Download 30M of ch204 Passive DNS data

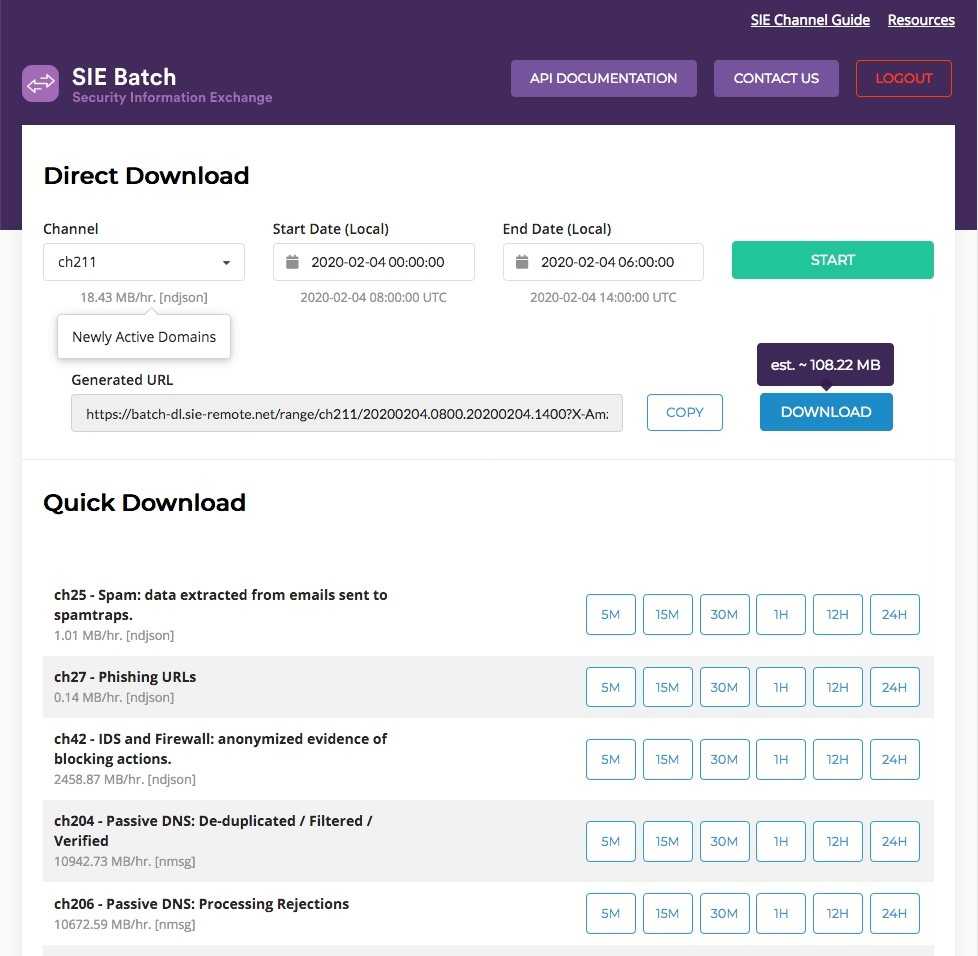coord(724,841)
